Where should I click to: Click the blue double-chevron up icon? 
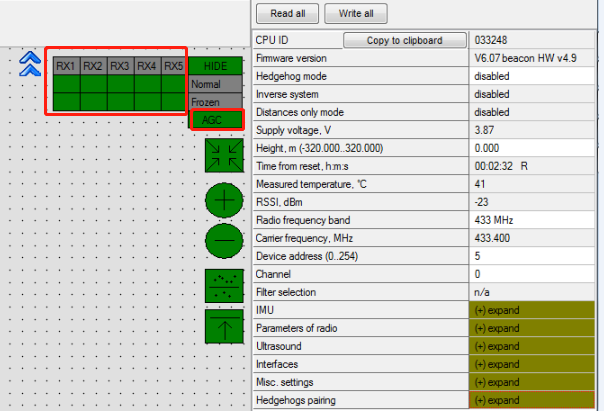[x=30, y=65]
